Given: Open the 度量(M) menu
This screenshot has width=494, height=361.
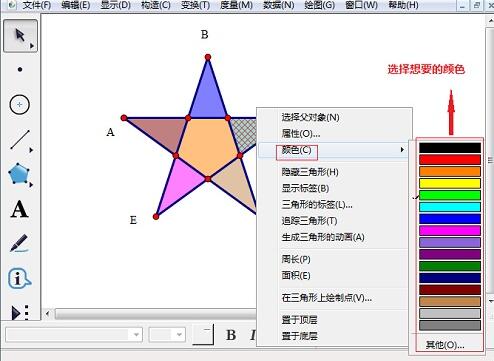Looking at the screenshot, I should tap(236, 5).
